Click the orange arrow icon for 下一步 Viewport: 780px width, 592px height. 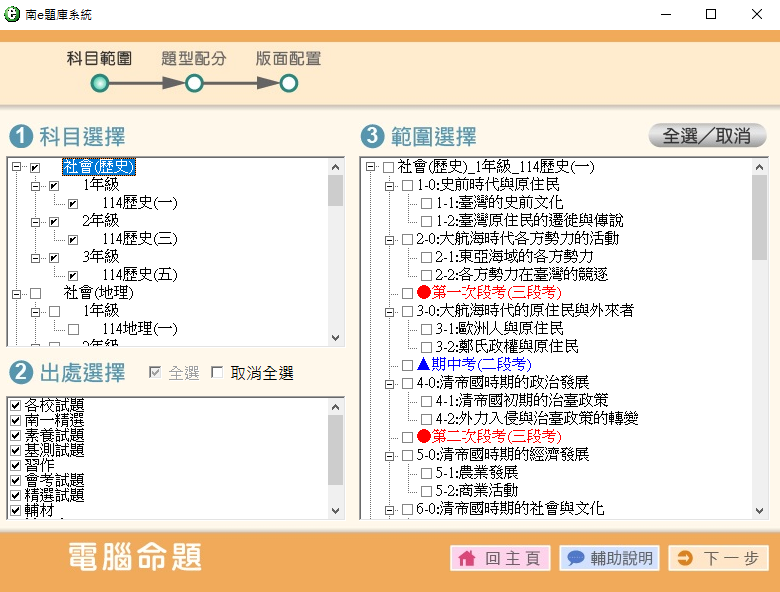click(685, 559)
